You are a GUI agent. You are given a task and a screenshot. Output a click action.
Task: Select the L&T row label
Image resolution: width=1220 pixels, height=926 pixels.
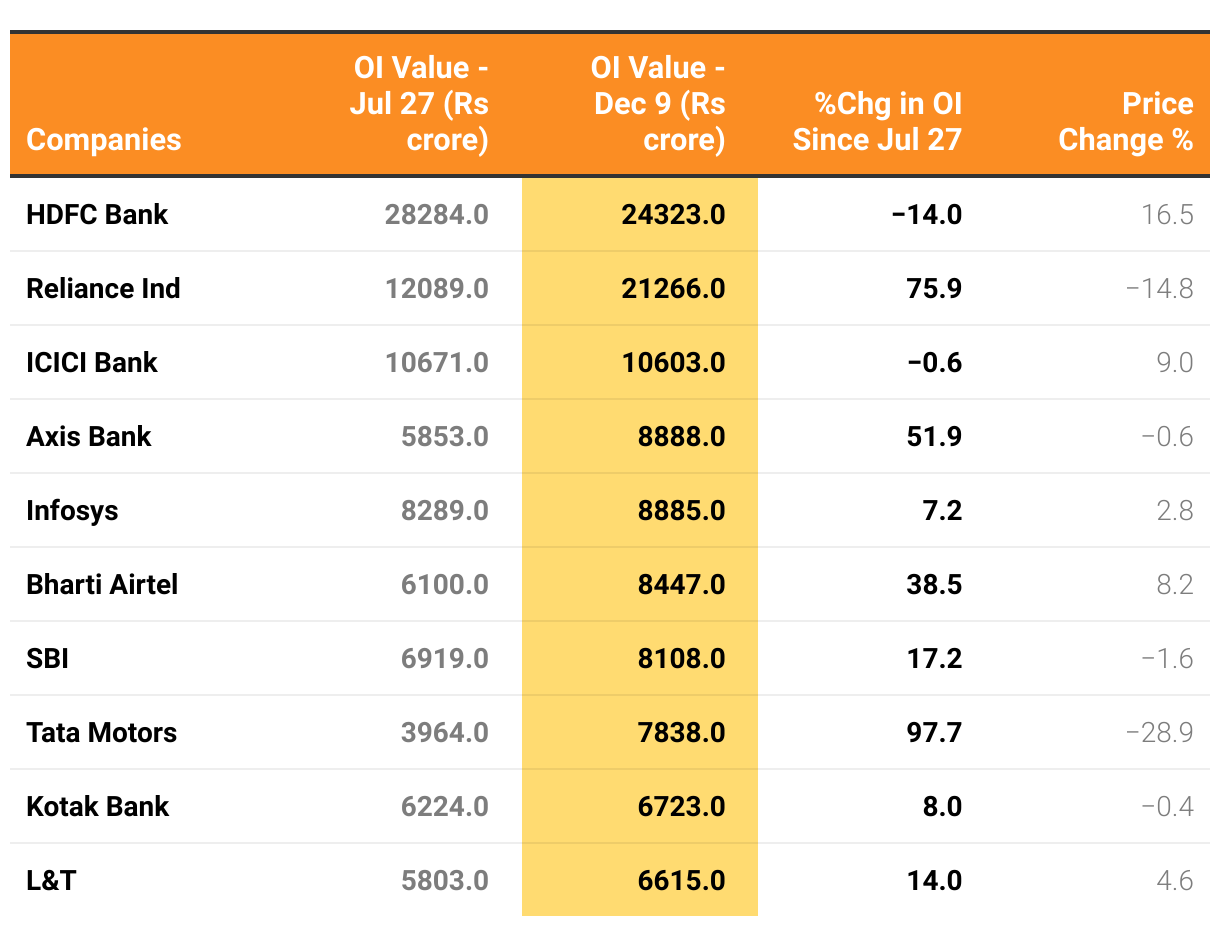(51, 880)
